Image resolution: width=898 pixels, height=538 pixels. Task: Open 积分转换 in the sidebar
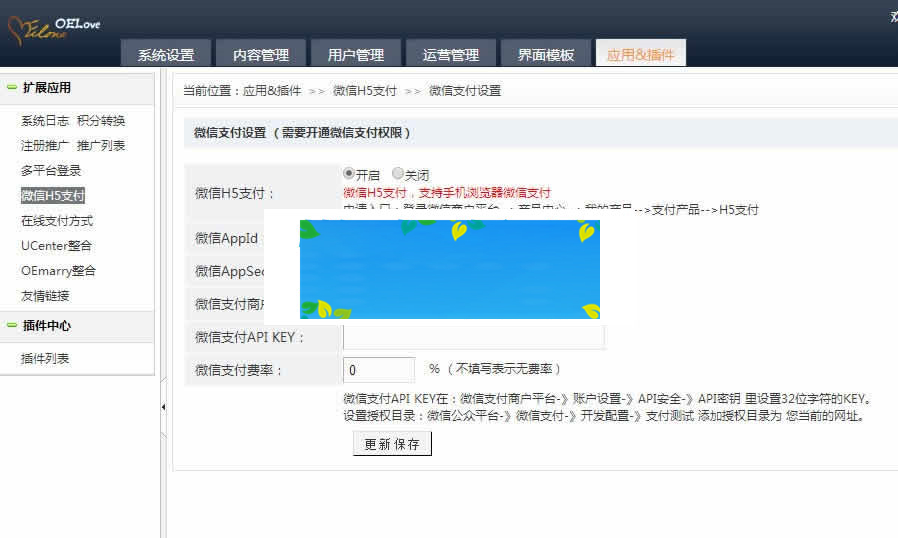coord(101,121)
